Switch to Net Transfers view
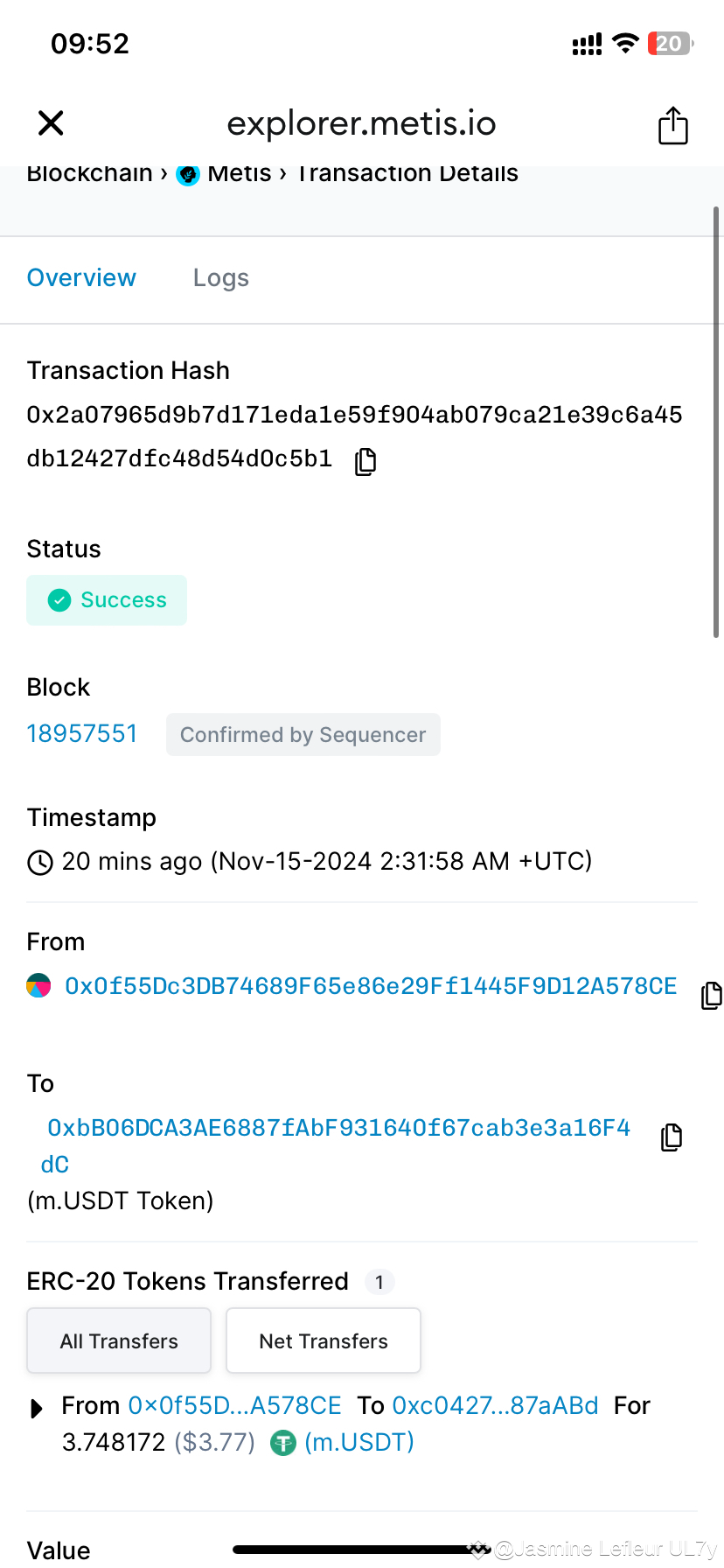 (x=323, y=1340)
